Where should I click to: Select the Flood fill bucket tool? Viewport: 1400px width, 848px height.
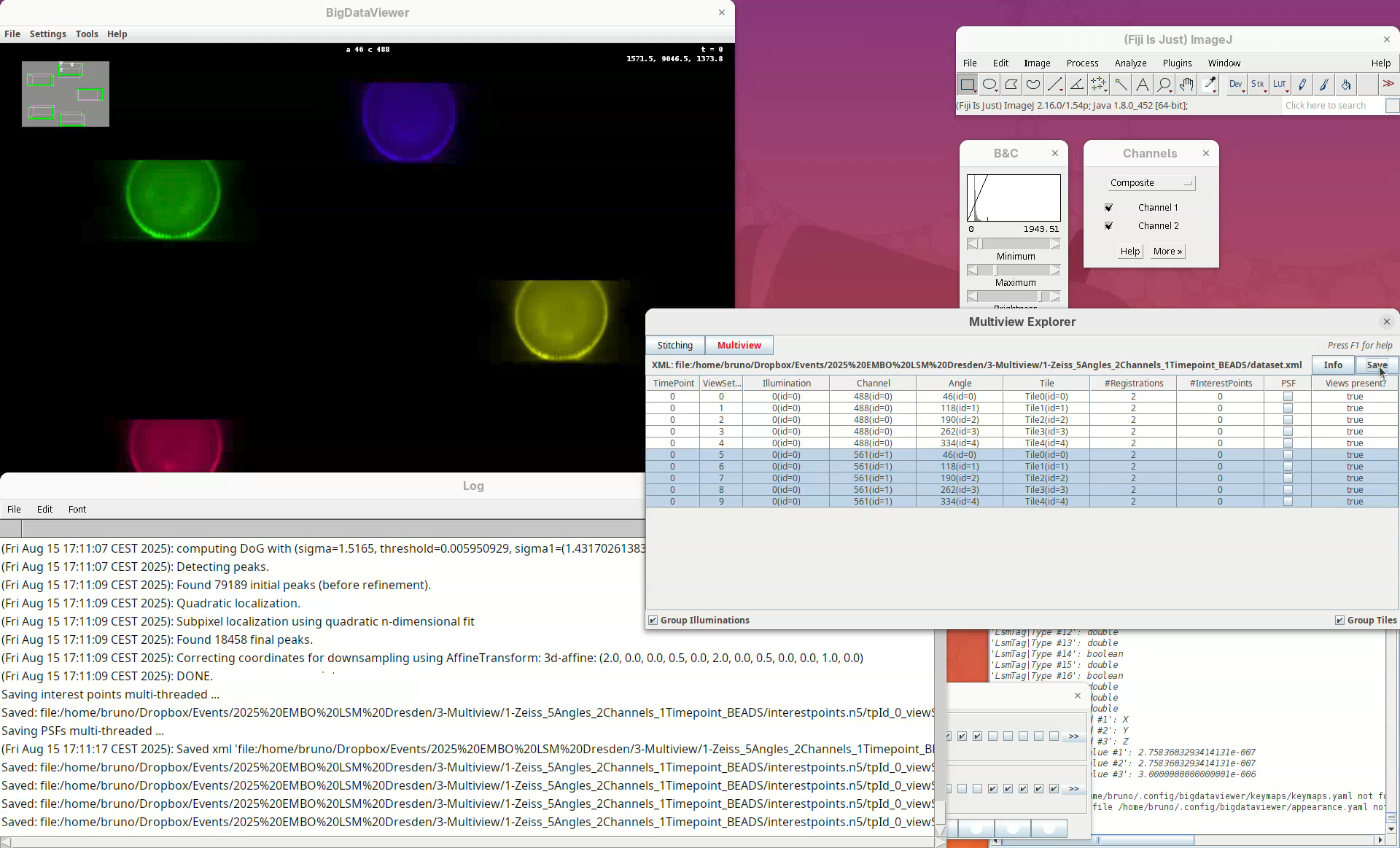[x=1346, y=85]
